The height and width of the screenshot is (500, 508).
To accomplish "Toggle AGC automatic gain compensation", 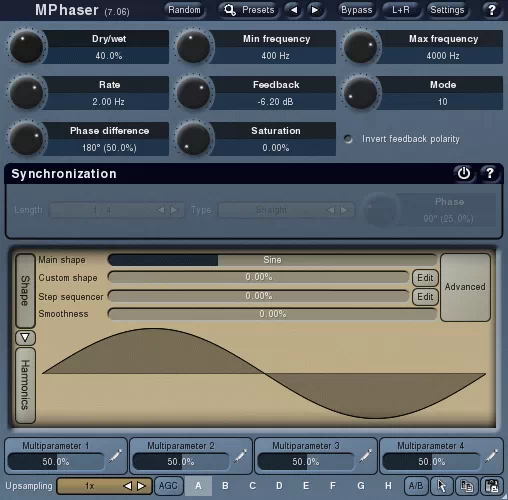I will tap(168, 486).
